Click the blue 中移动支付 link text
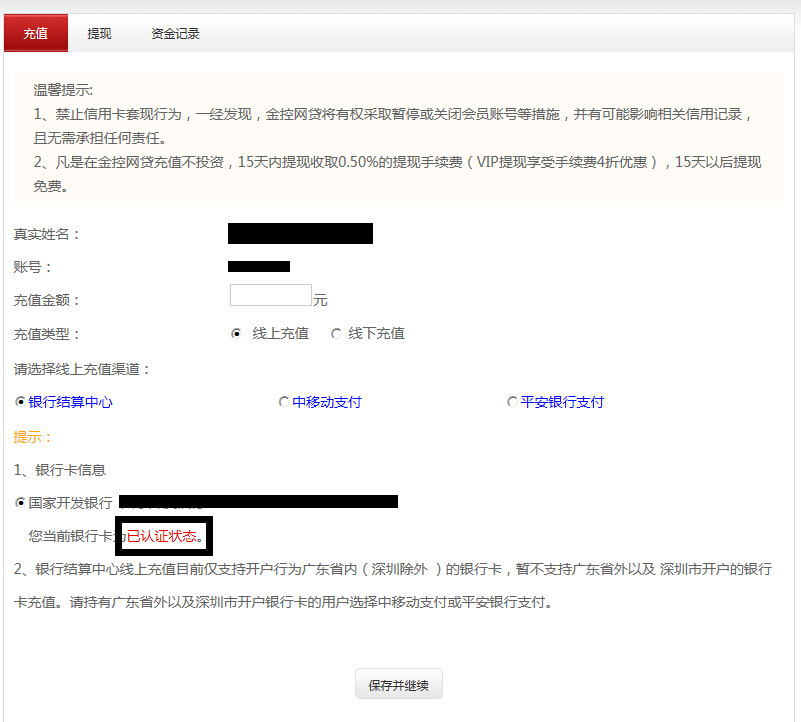 (x=326, y=402)
